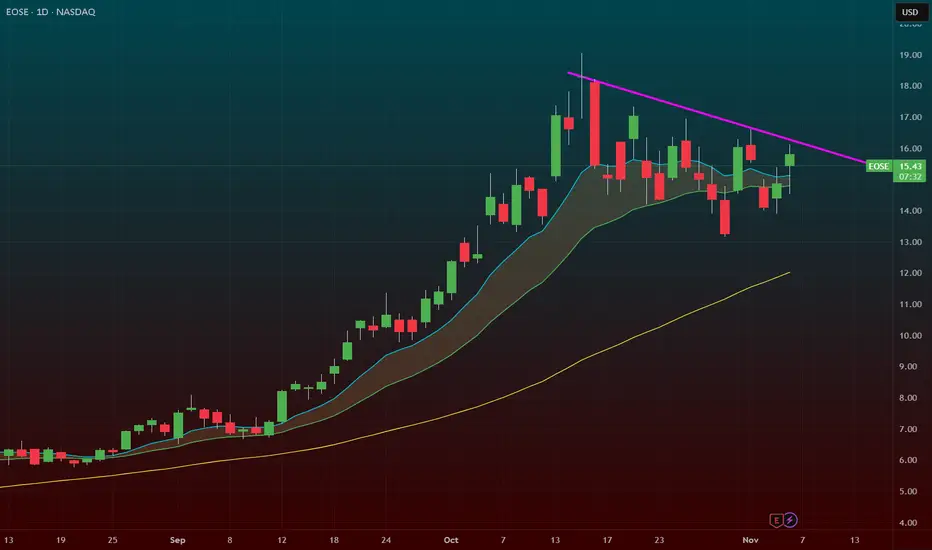Click the green EOSE price label tag

click(879, 166)
